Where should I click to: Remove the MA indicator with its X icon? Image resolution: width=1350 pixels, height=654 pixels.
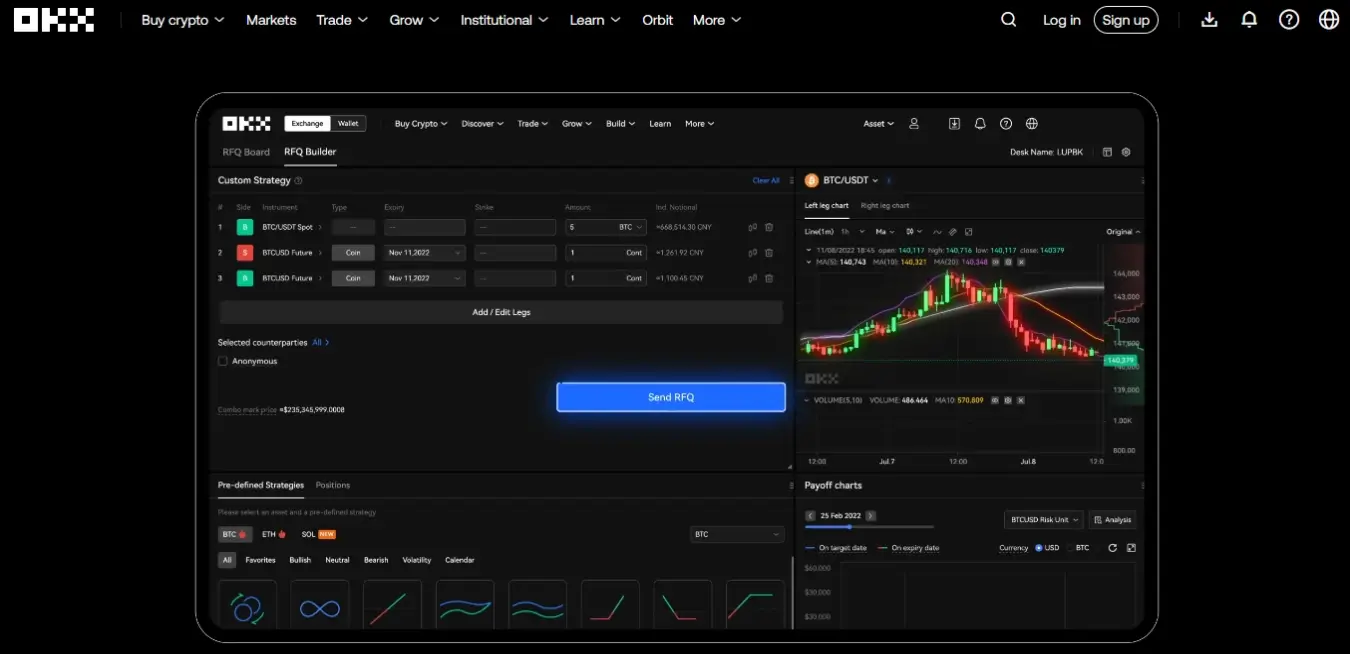[1022, 262]
